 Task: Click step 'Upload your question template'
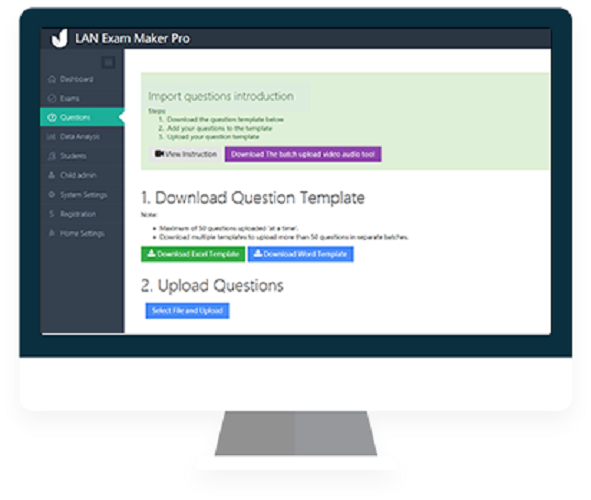pos(213,137)
